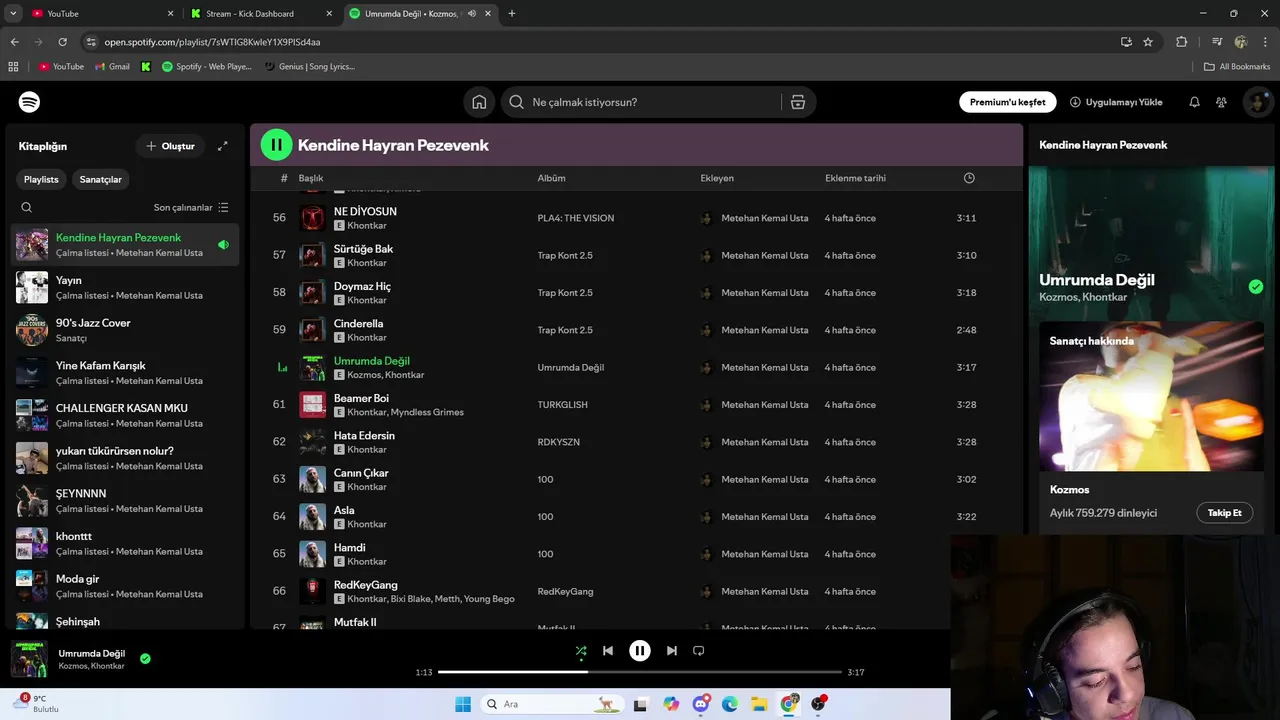The image size is (1280, 720).
Task: Toggle repeat mode
Action: pyautogui.click(x=699, y=651)
